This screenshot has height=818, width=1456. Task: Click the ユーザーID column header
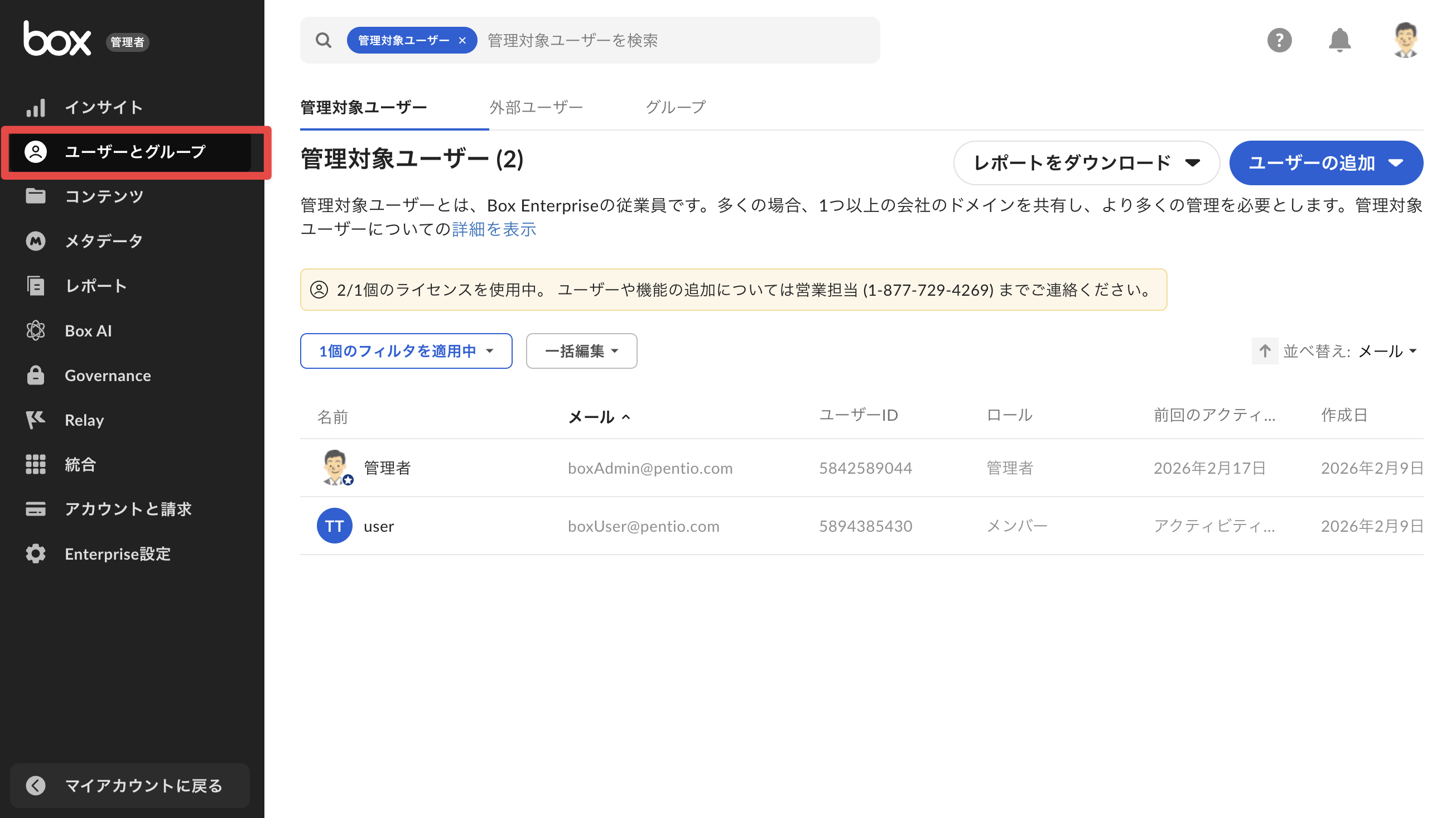859,415
